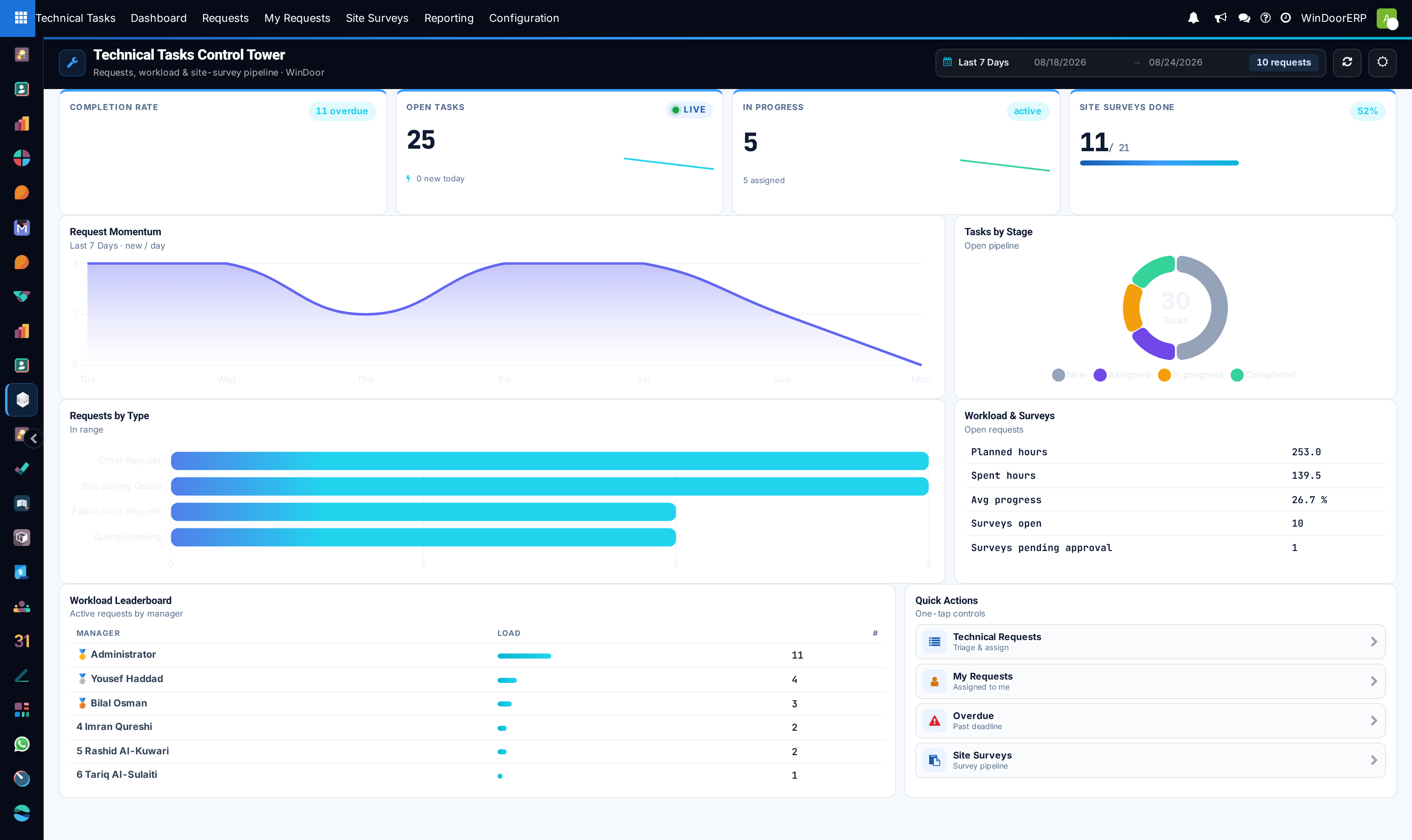Click the chevron on My Requests action
The image size is (1412, 840).
coord(1373,682)
